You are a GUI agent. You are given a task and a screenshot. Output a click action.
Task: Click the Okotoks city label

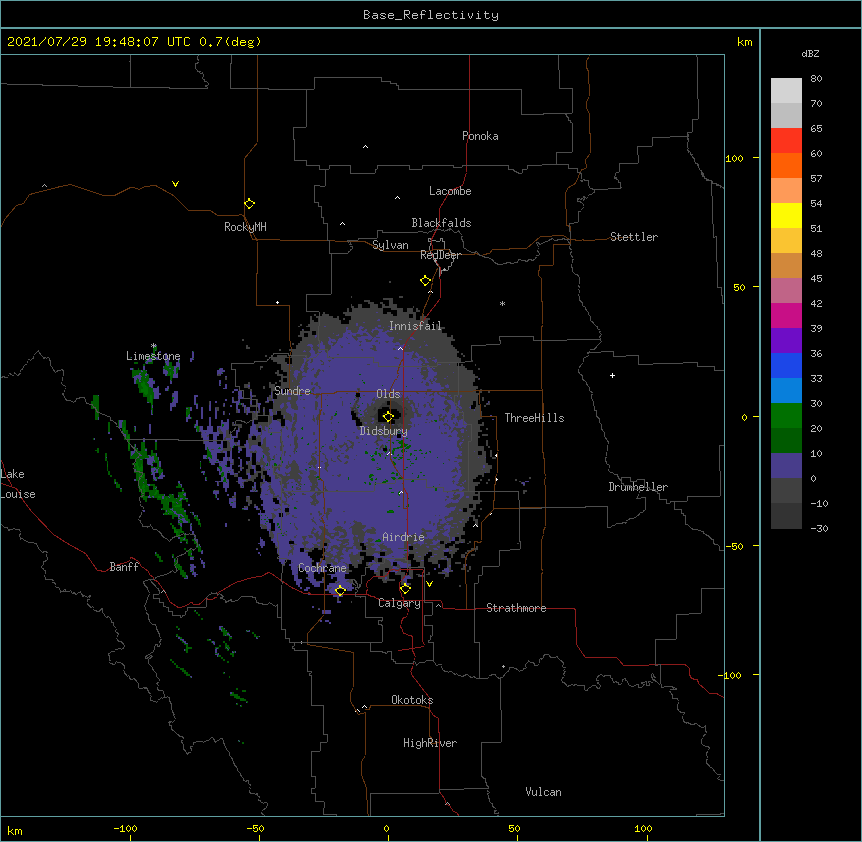412,700
